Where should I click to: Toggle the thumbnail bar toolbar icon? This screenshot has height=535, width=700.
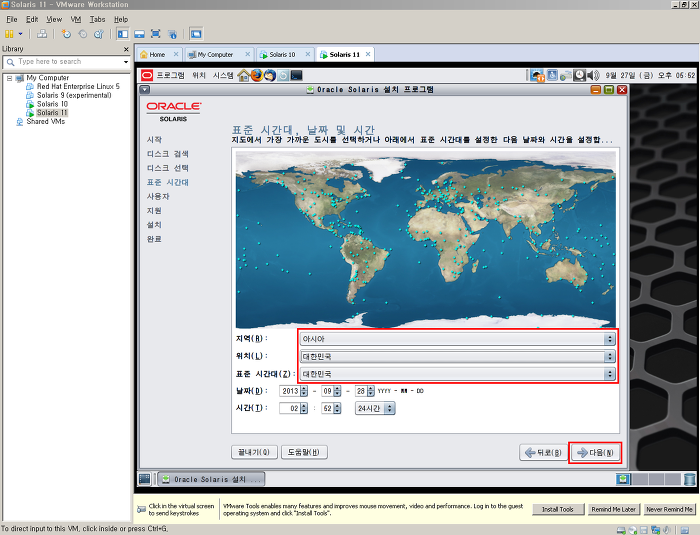(x=139, y=34)
